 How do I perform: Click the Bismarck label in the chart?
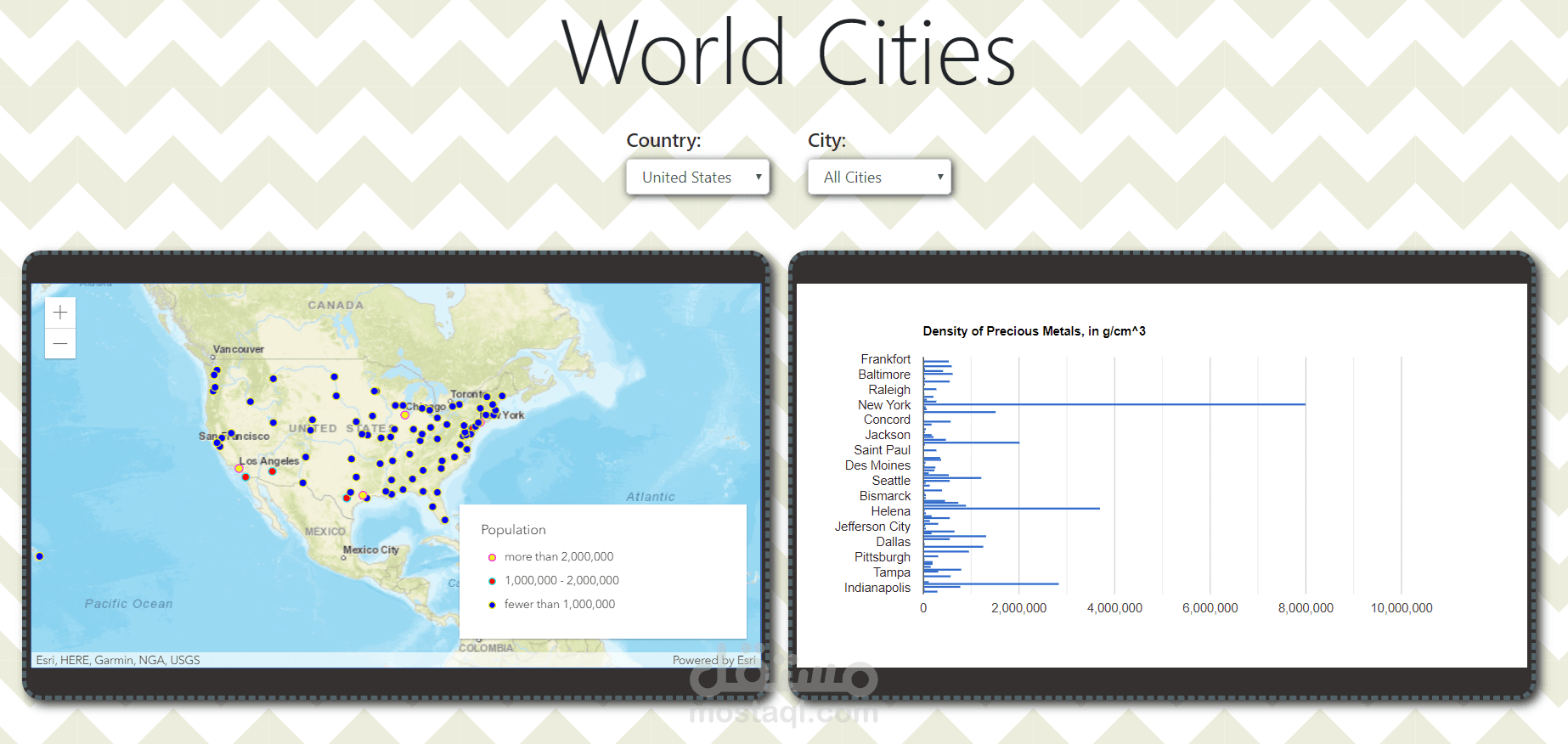tap(885, 496)
